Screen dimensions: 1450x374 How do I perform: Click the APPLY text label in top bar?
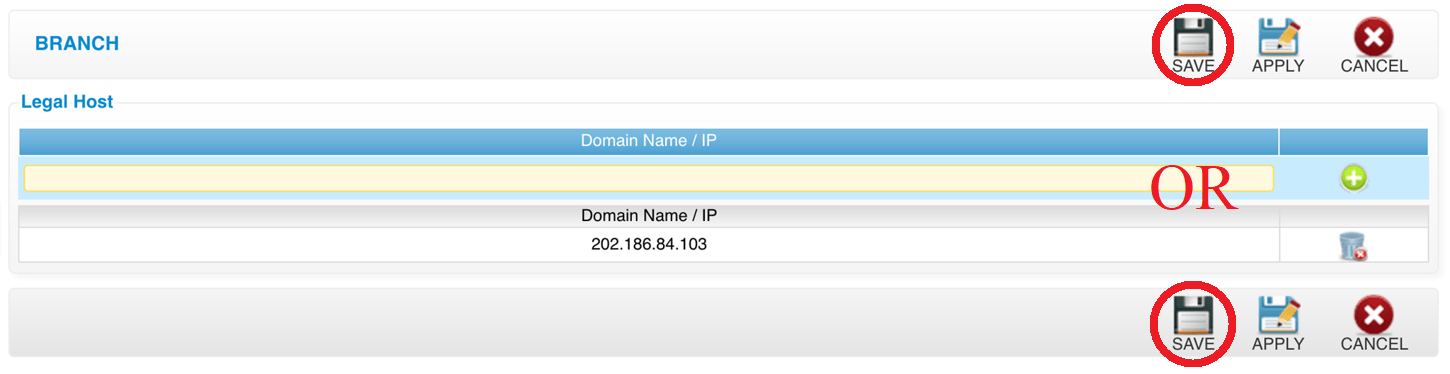pos(1278,66)
